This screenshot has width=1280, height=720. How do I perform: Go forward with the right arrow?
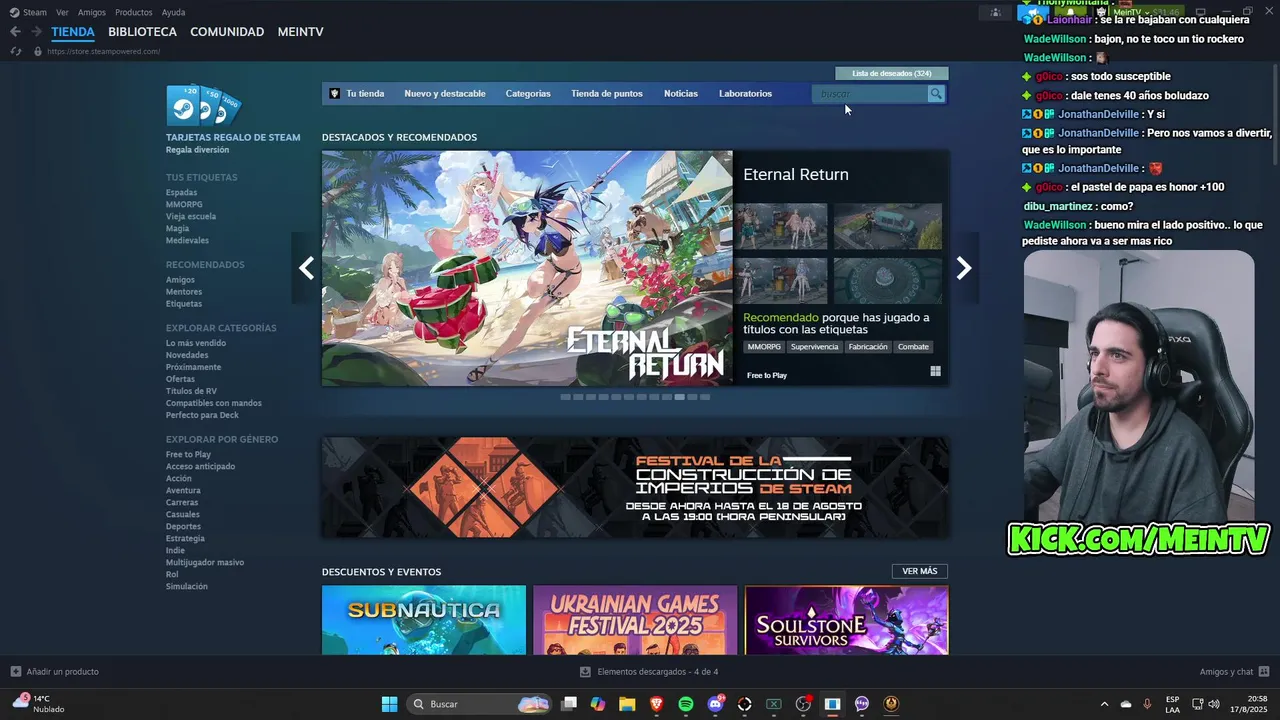click(36, 32)
